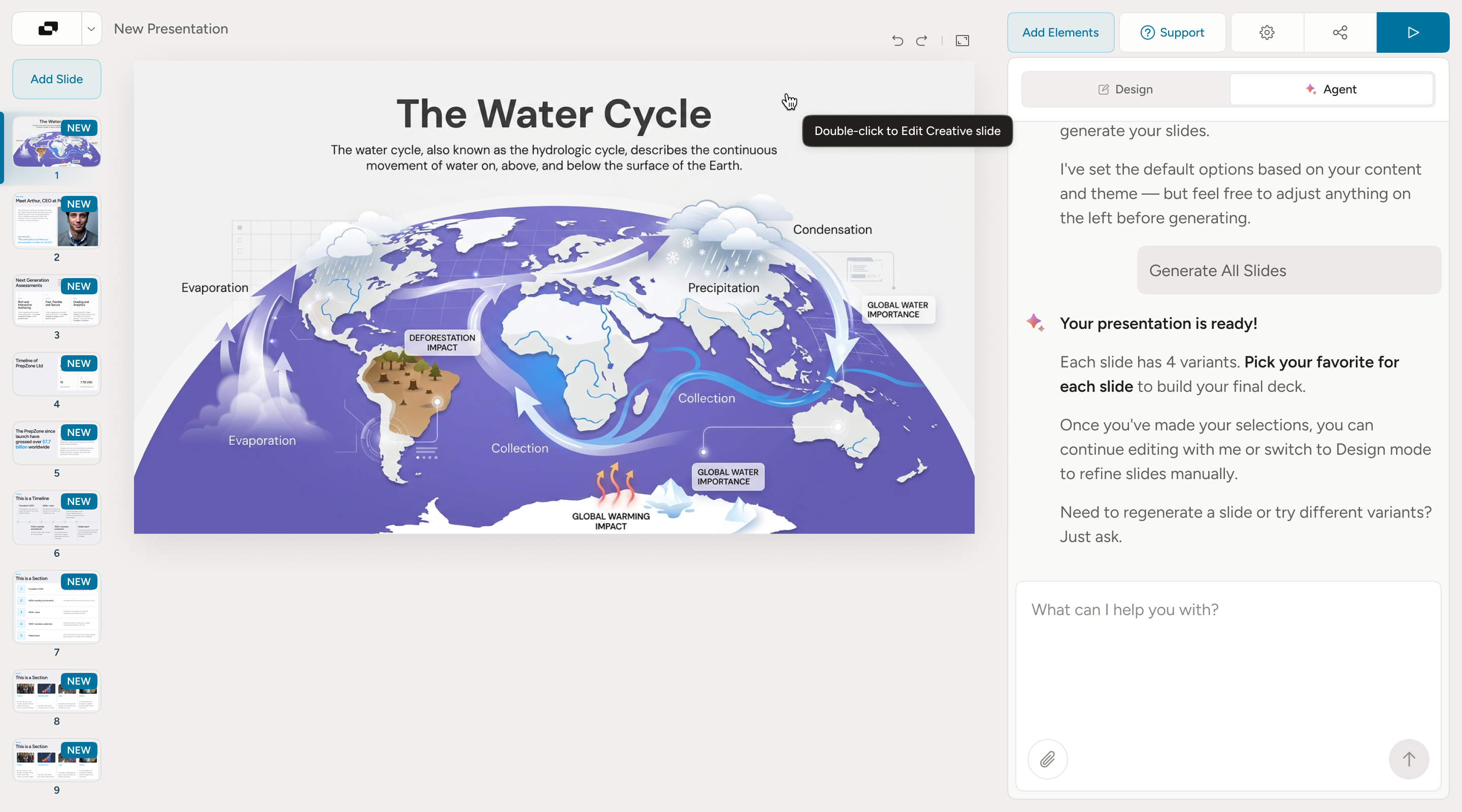This screenshot has width=1462, height=812.
Task: Click the New Presentation title
Action: click(x=171, y=28)
